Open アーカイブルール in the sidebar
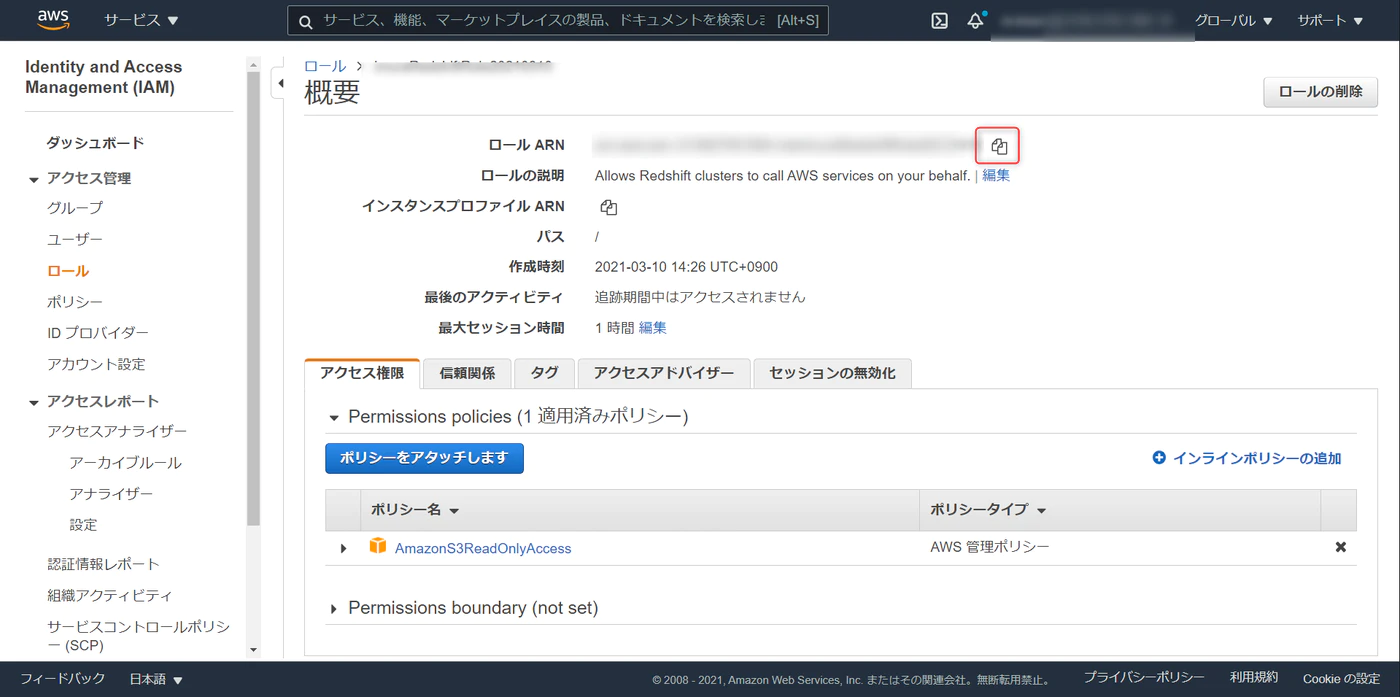Screen dimensions: 1400x697 click(x=125, y=463)
